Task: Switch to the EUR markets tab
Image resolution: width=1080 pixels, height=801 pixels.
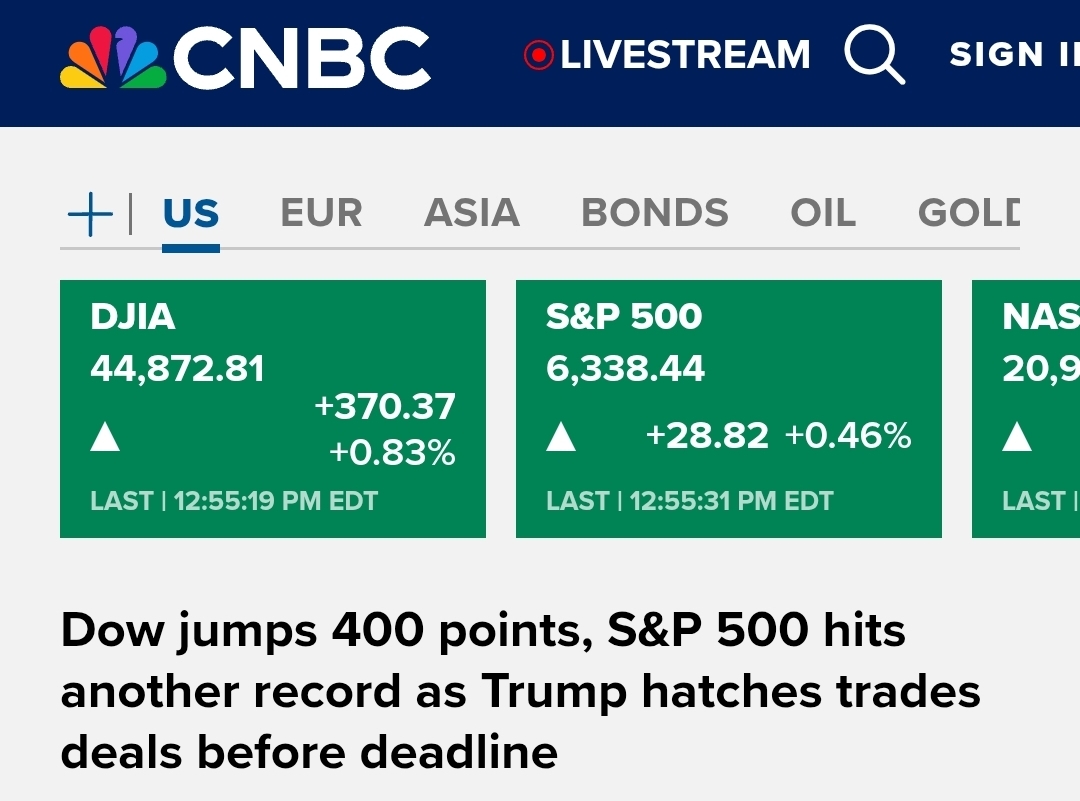Action: tap(321, 213)
